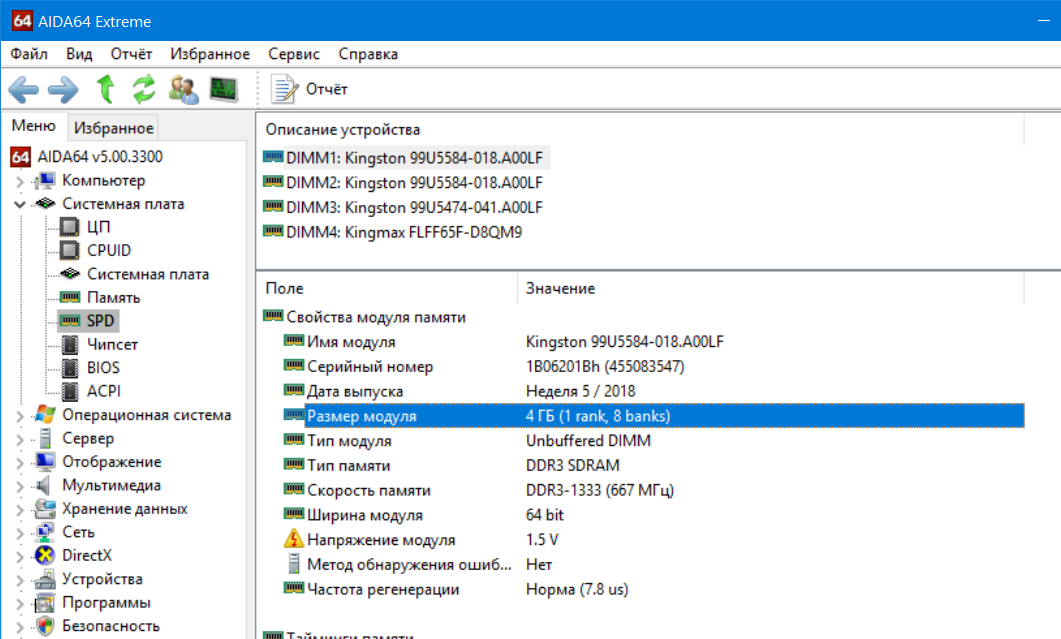Open the Отчёт menu in the menu bar

131,54
